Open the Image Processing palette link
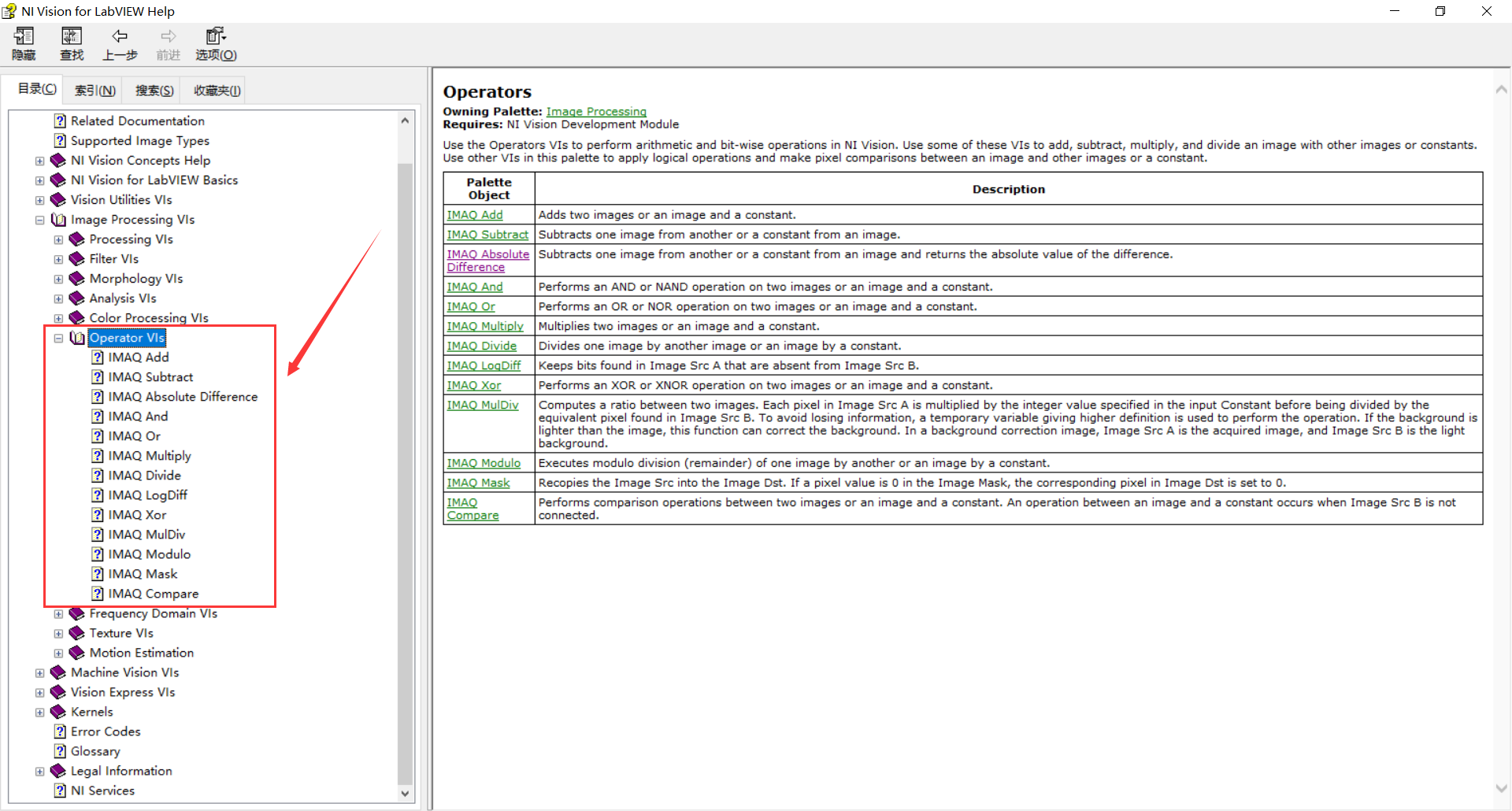1512x811 pixels. coord(596,112)
